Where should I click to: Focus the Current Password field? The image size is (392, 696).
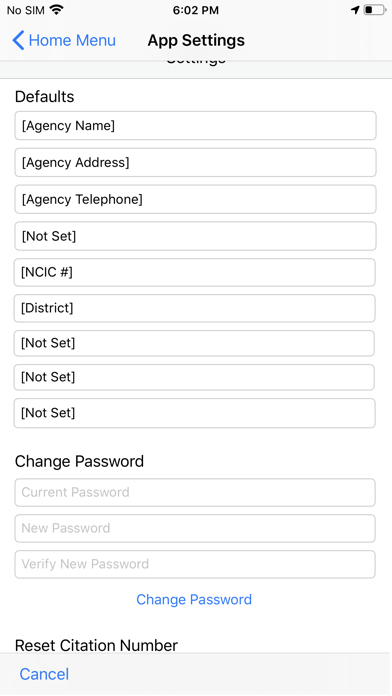pos(195,492)
